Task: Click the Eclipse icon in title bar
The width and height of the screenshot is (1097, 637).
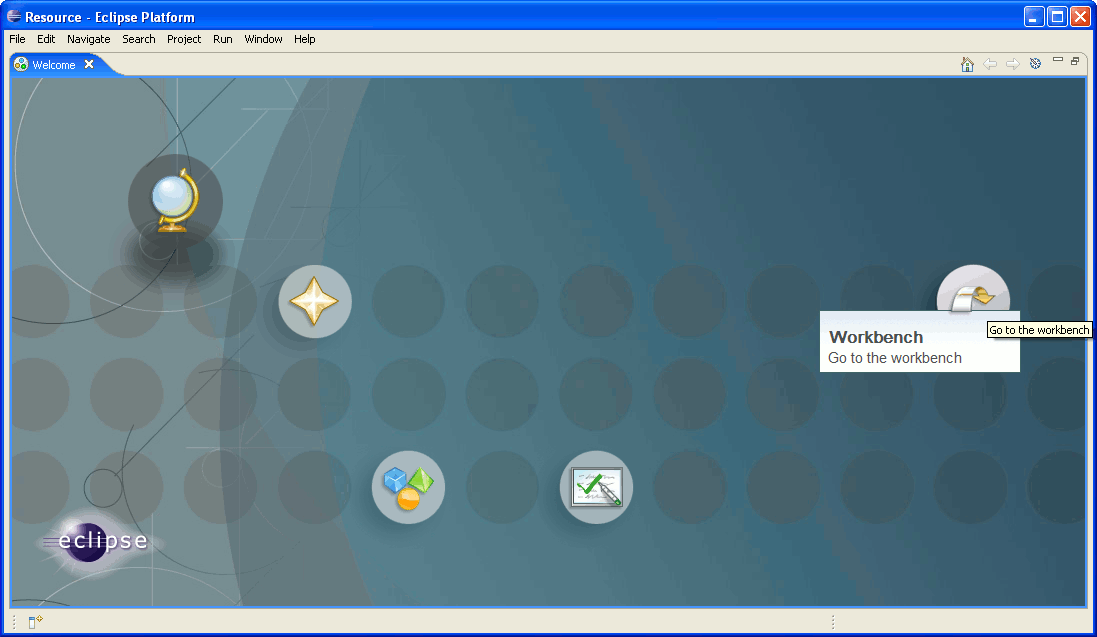Action: pyautogui.click(x=13, y=16)
